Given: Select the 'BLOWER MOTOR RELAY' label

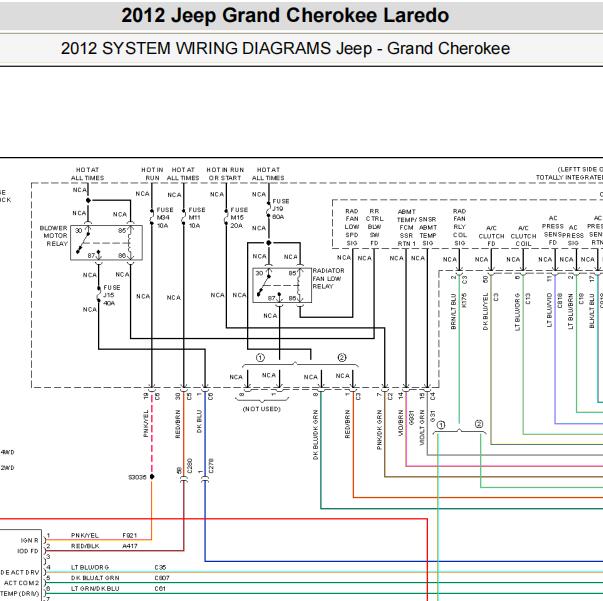Looking at the screenshot, I should (x=54, y=236).
